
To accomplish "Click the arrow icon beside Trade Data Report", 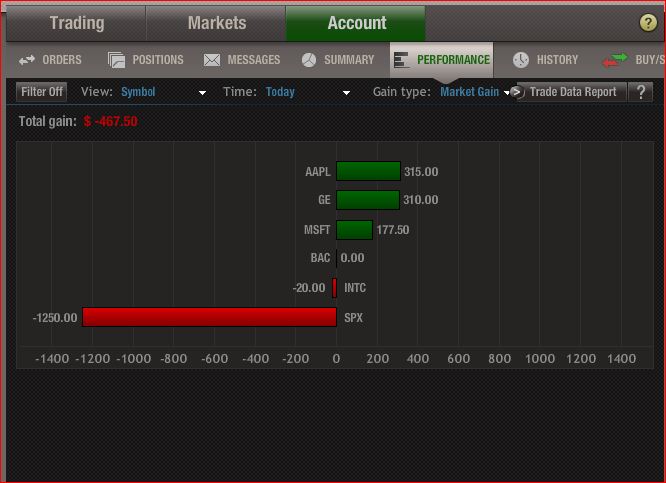I will 516,91.
